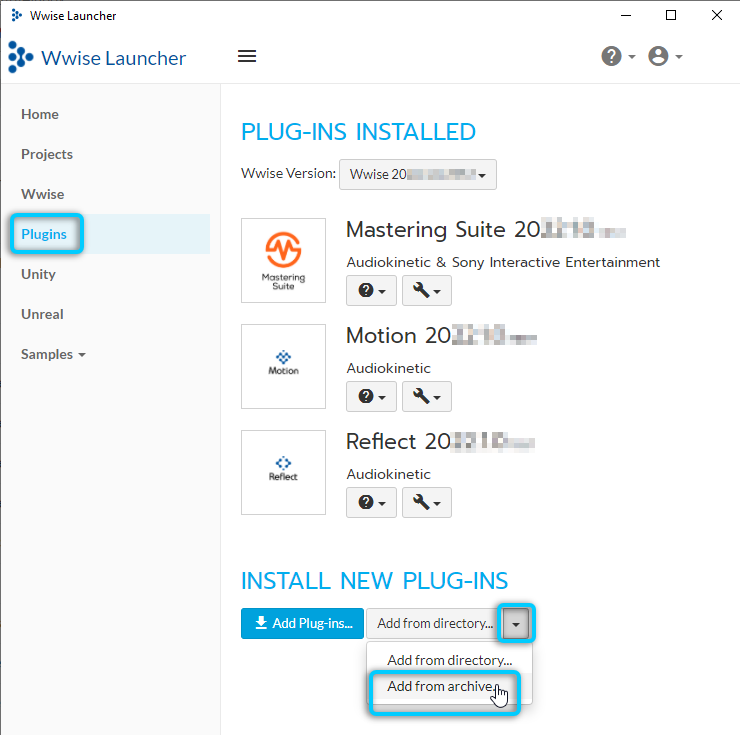Choose Add from directory in dropdown list
This screenshot has width=740, height=735.
449,660
